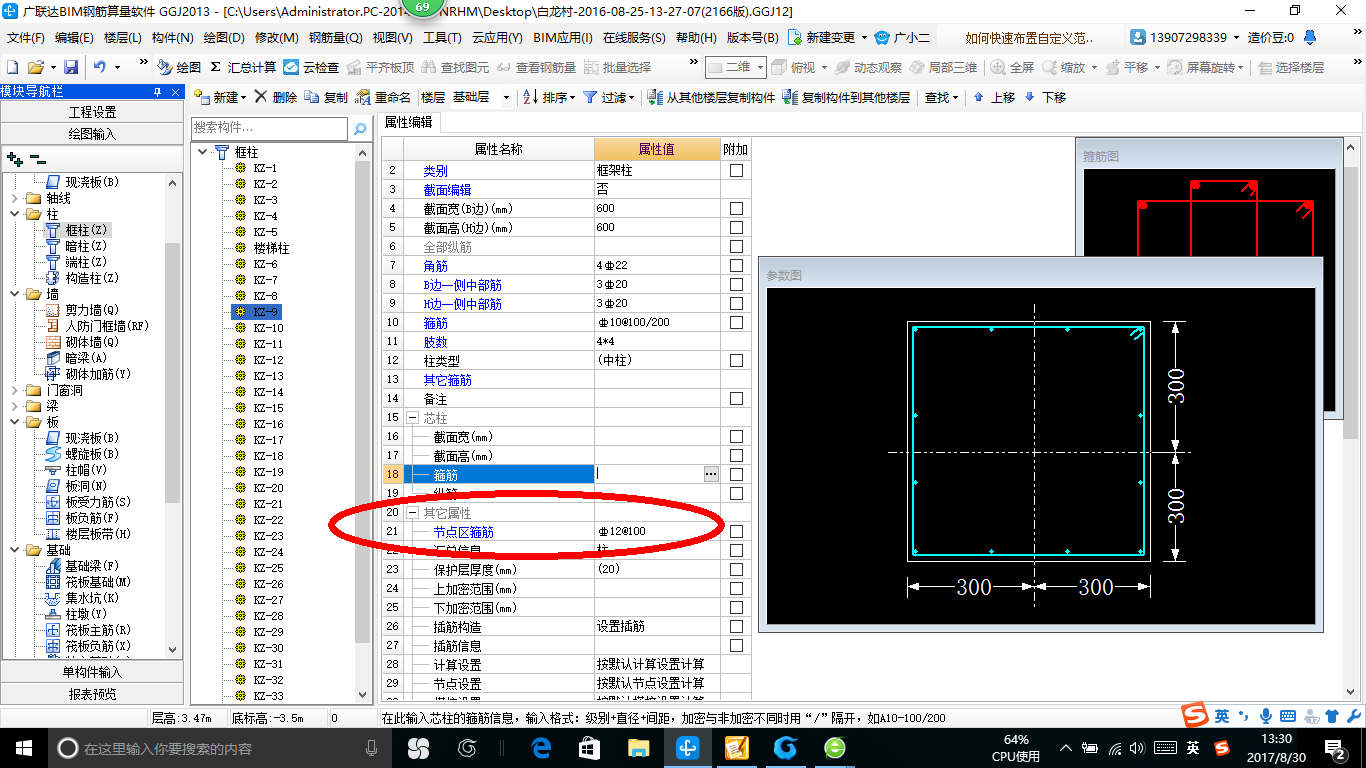
Task: Click the 复制 copy component icon
Action: point(326,97)
